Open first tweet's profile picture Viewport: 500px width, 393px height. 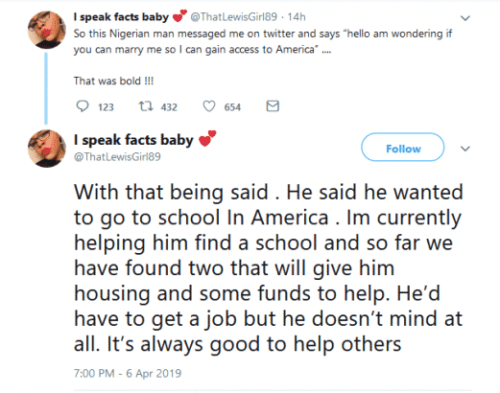click(x=47, y=30)
